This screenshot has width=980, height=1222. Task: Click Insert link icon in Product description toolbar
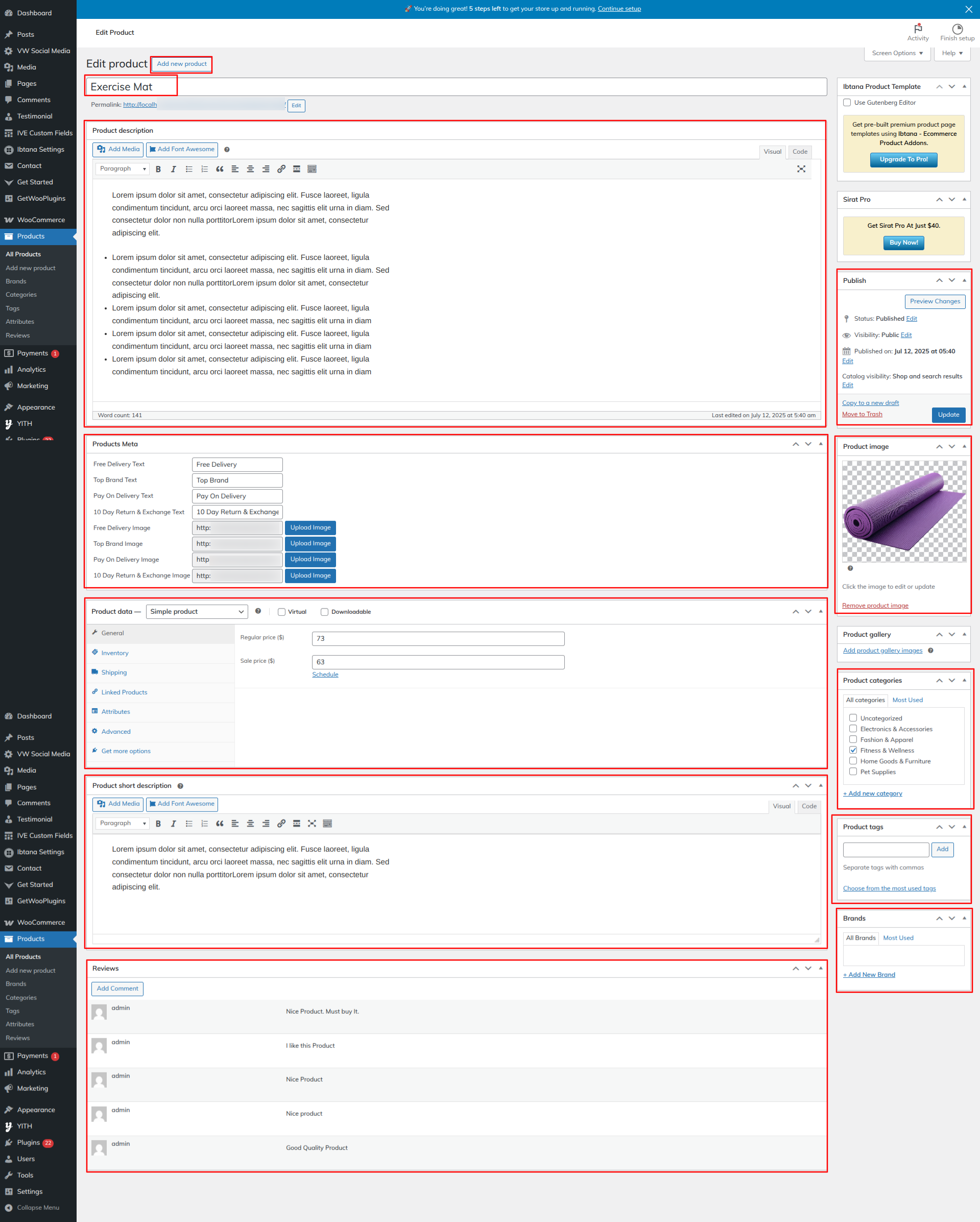(x=281, y=169)
